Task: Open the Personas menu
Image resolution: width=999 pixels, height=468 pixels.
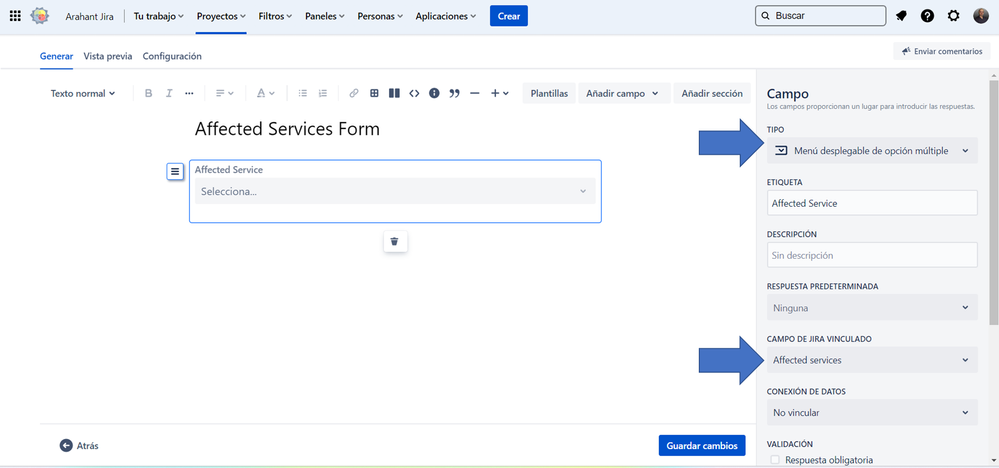Action: pos(380,16)
